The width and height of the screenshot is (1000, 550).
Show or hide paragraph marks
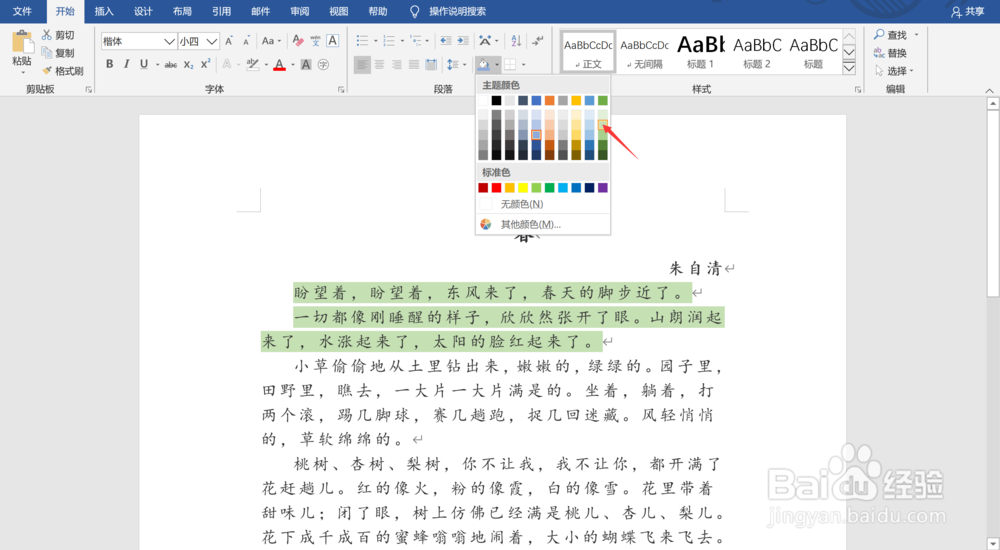[x=538, y=41]
